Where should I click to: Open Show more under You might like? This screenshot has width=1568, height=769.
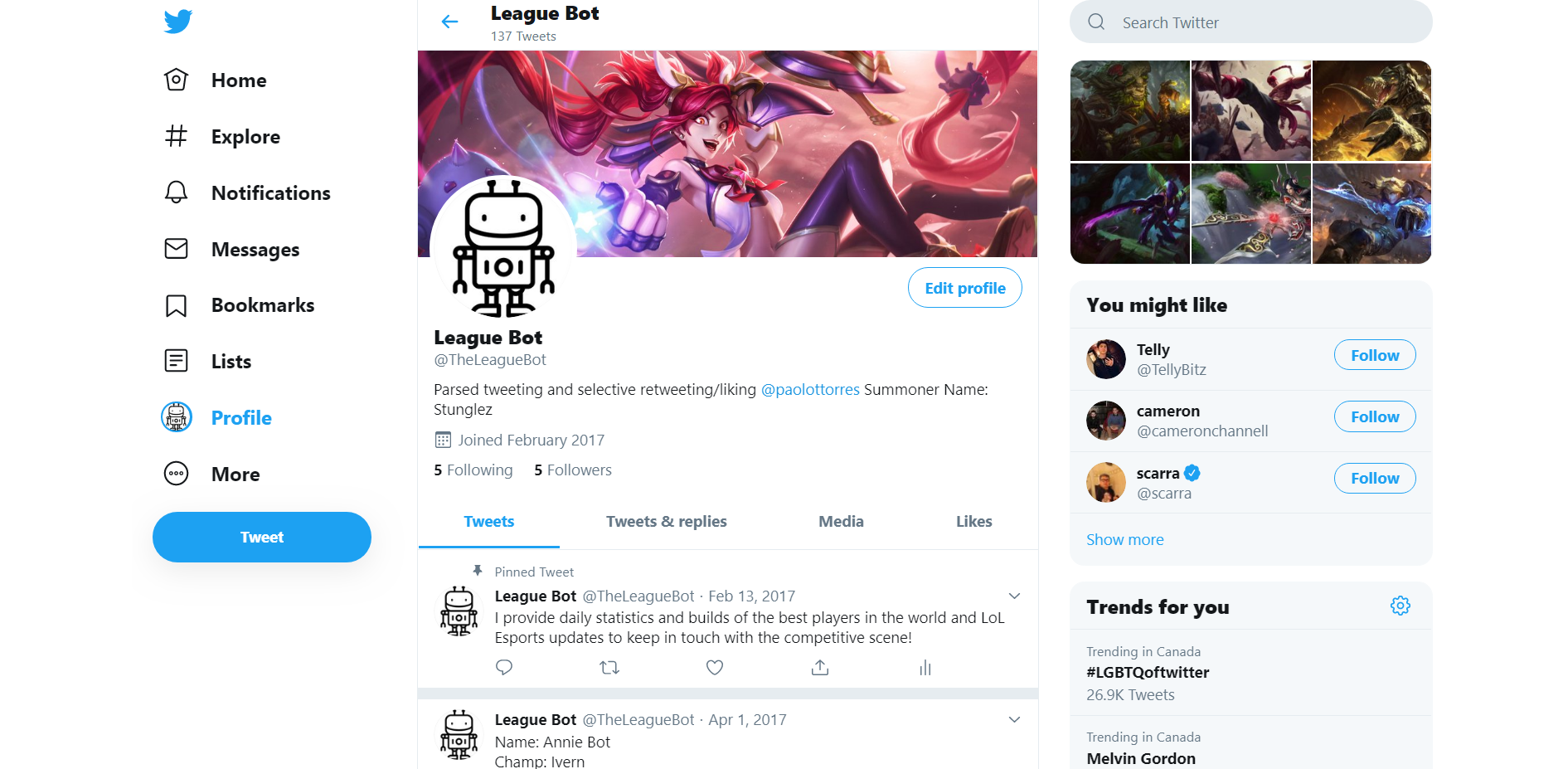pyautogui.click(x=1125, y=540)
